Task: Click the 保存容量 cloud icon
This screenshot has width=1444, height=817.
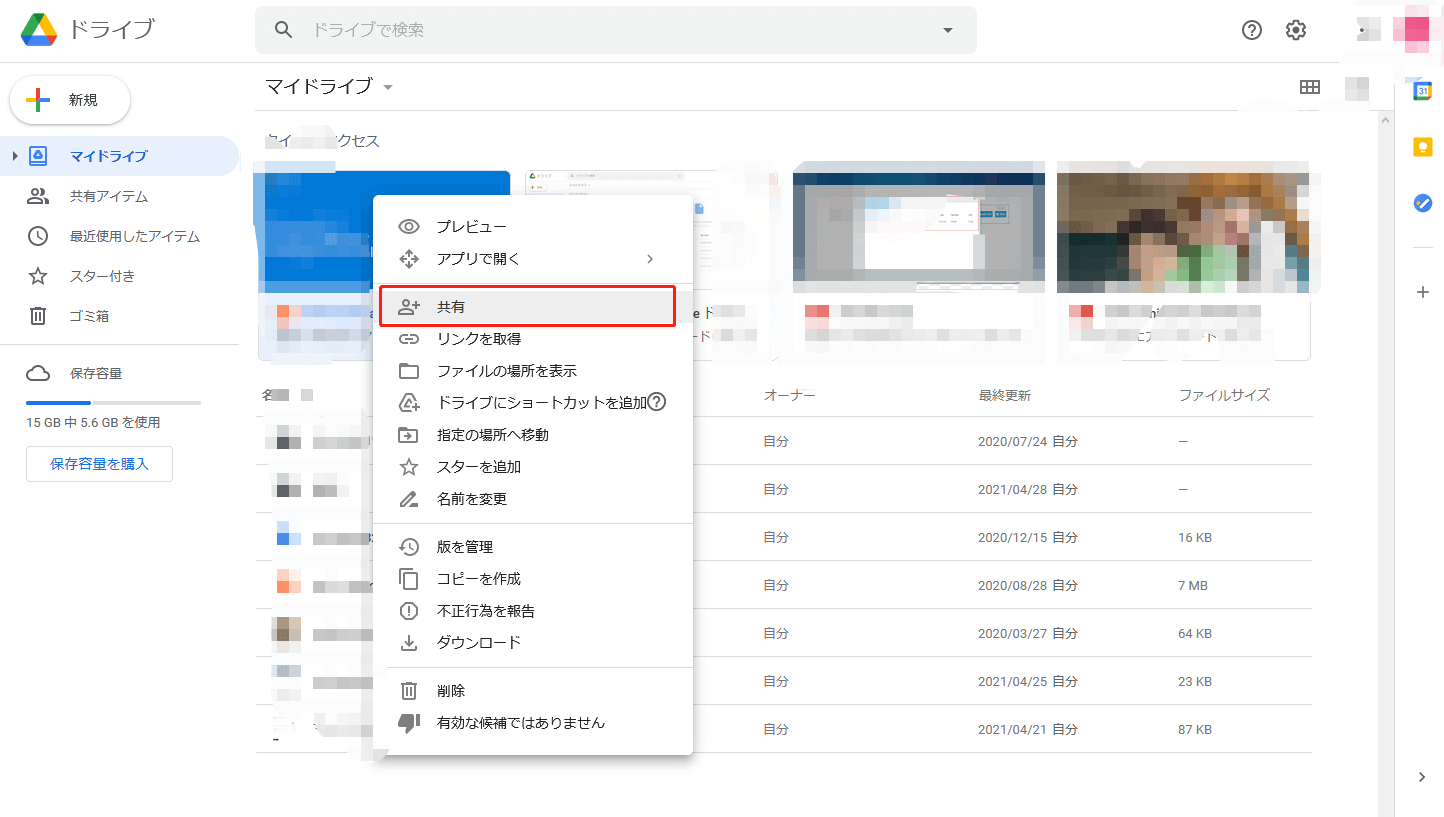Action: tap(38, 372)
